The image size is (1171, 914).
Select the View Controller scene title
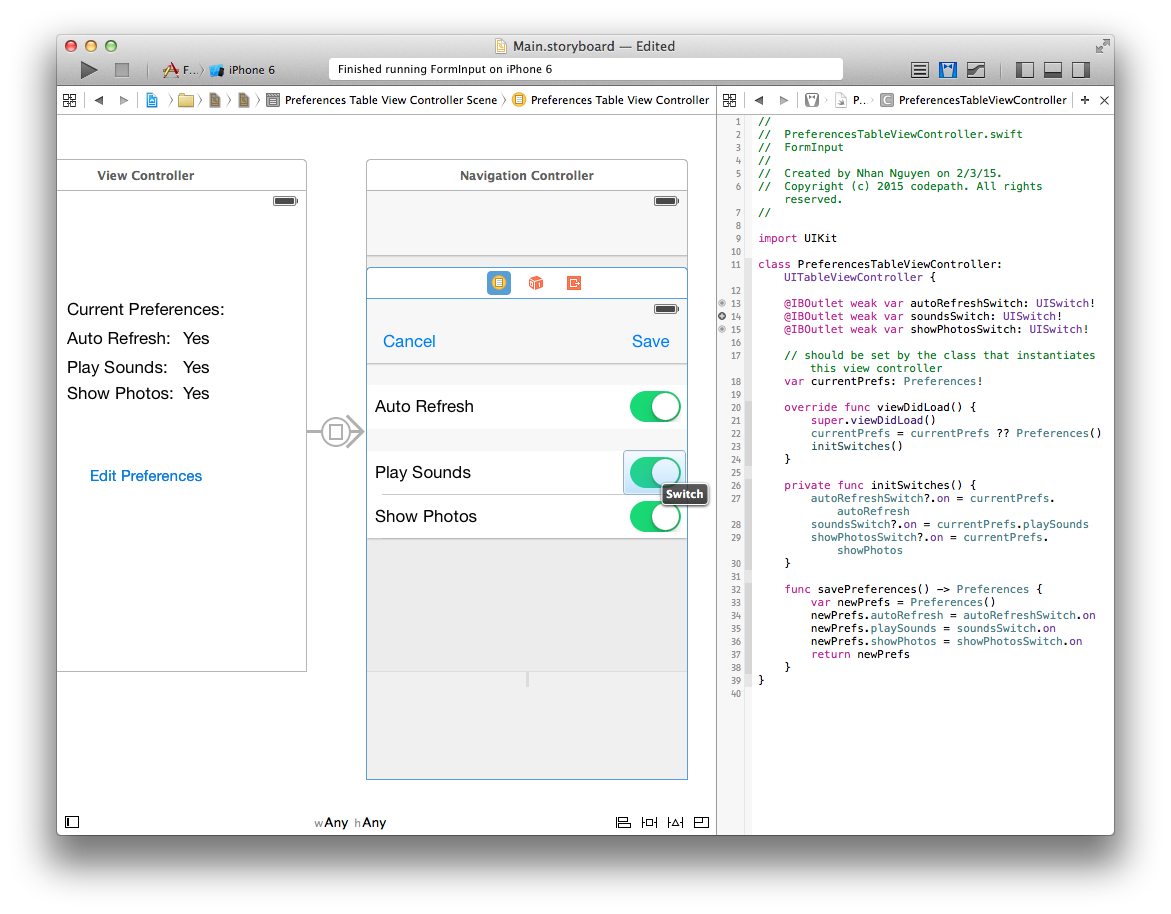click(x=146, y=175)
